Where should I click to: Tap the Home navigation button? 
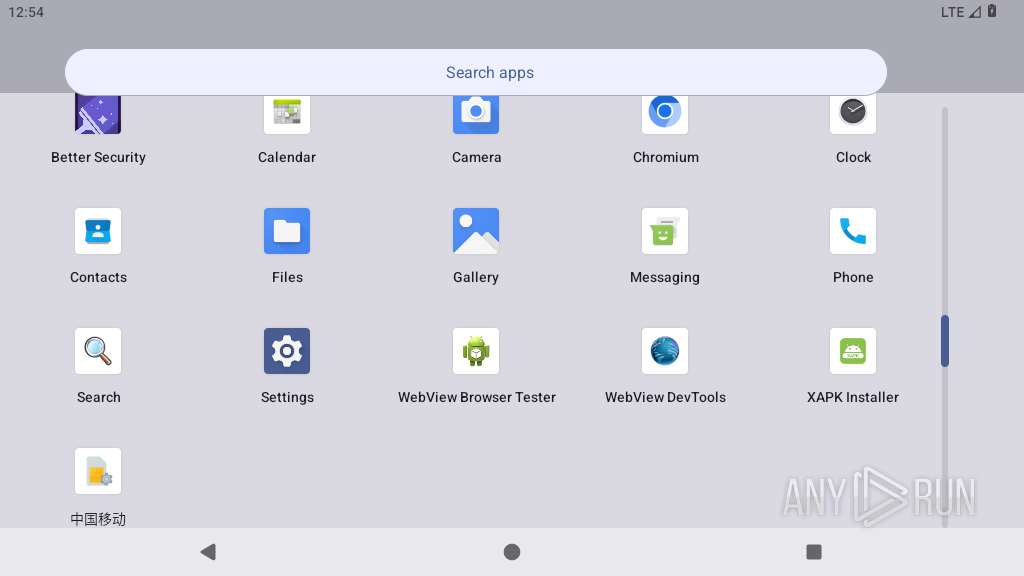pos(512,552)
